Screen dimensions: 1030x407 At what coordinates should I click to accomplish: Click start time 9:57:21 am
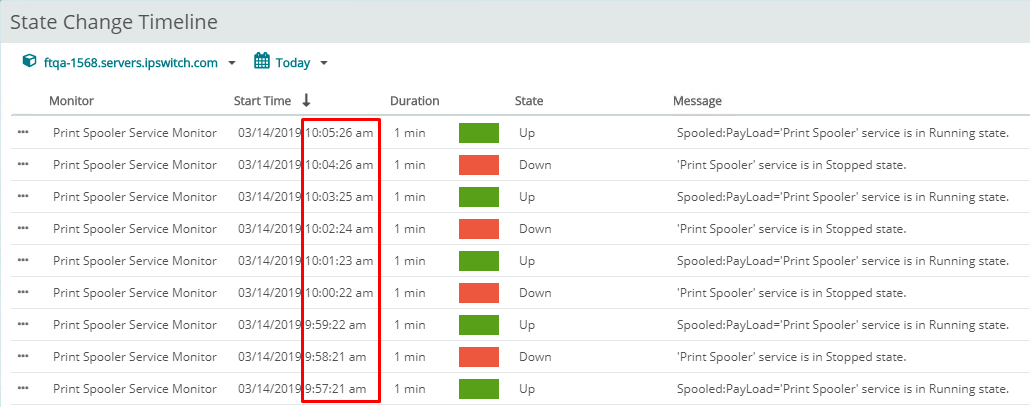pyautogui.click(x=336, y=389)
